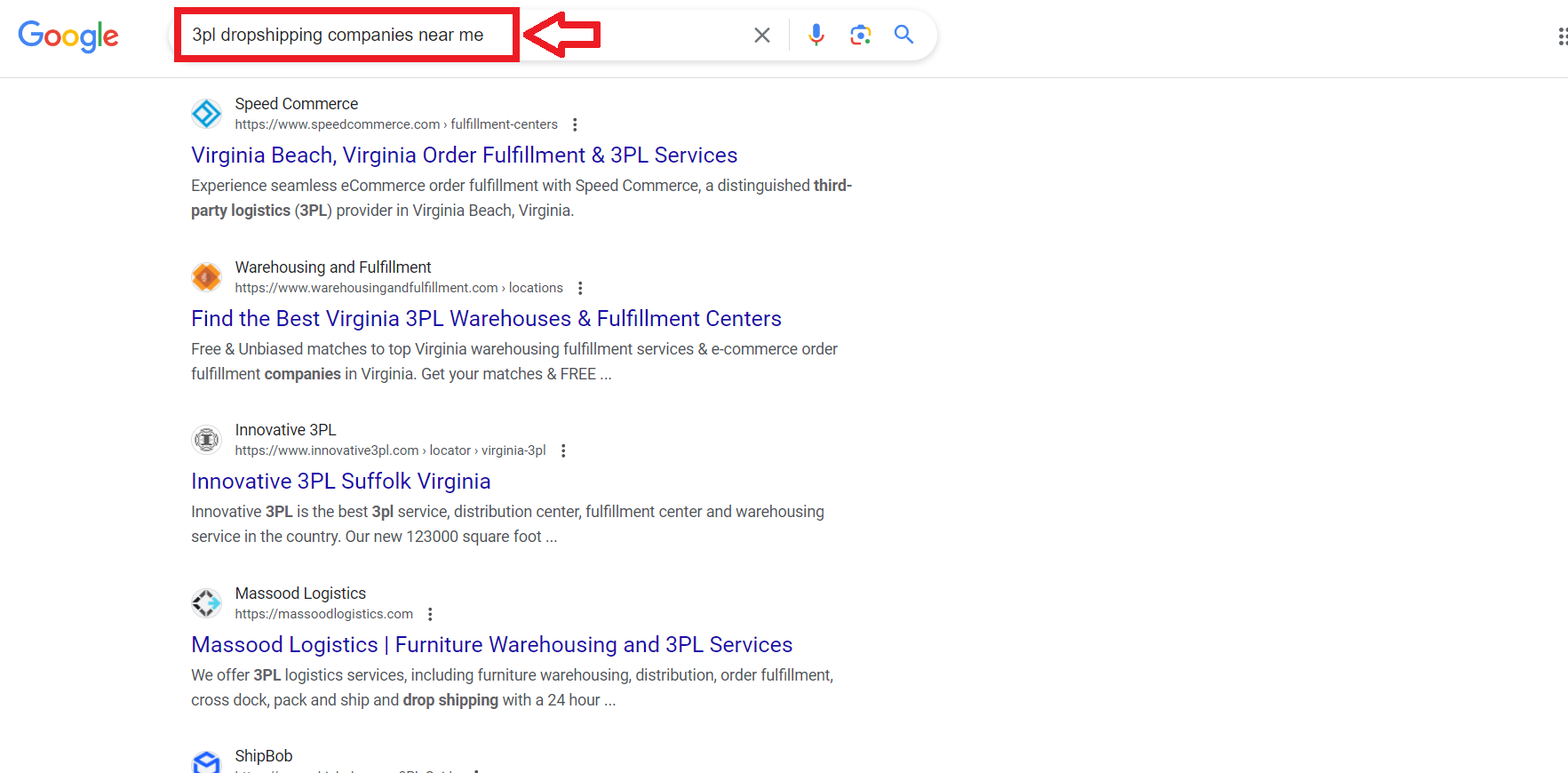Open Innovative 3PL Suffolk Virginia link

click(x=340, y=481)
